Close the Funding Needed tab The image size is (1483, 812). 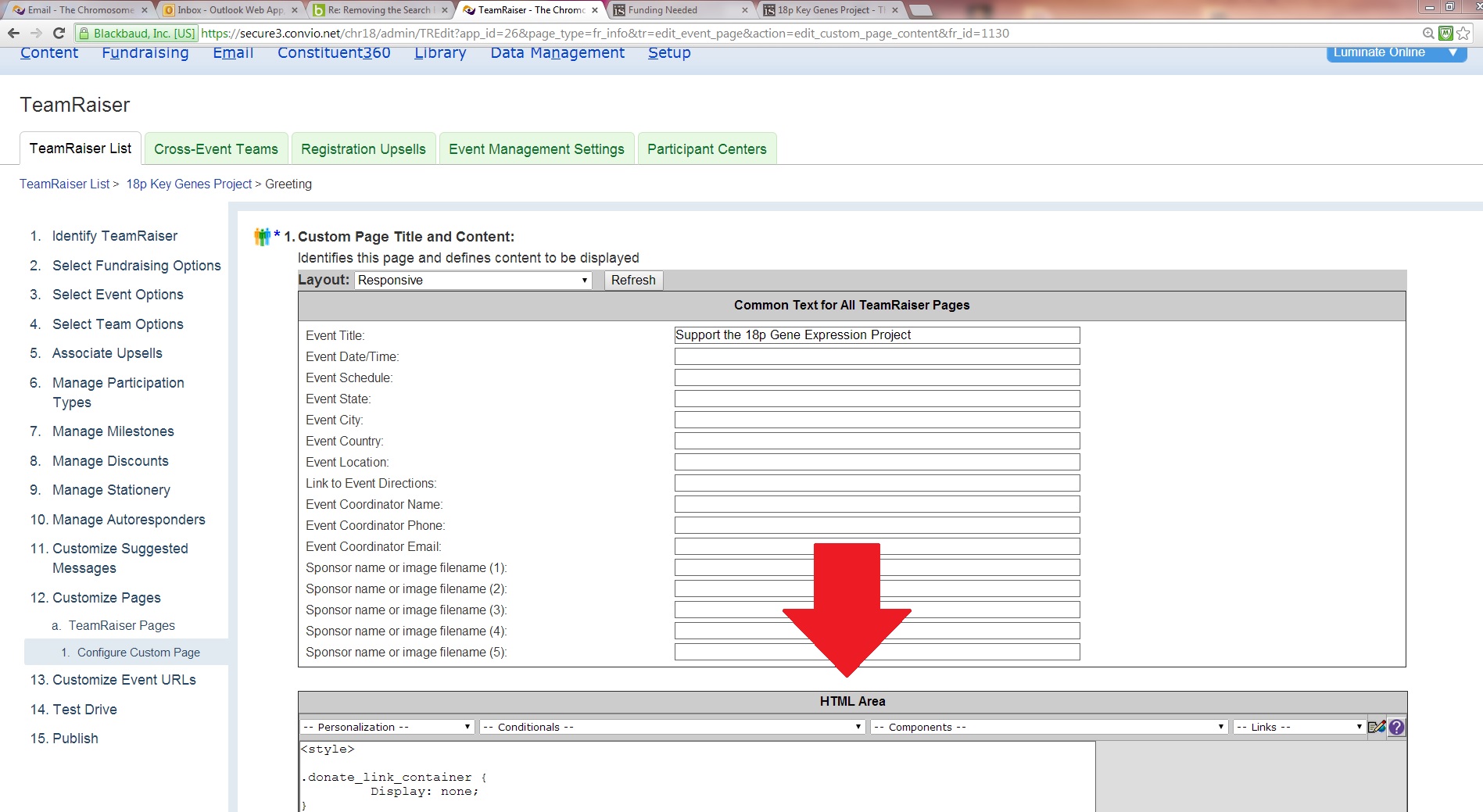pyautogui.click(x=745, y=10)
